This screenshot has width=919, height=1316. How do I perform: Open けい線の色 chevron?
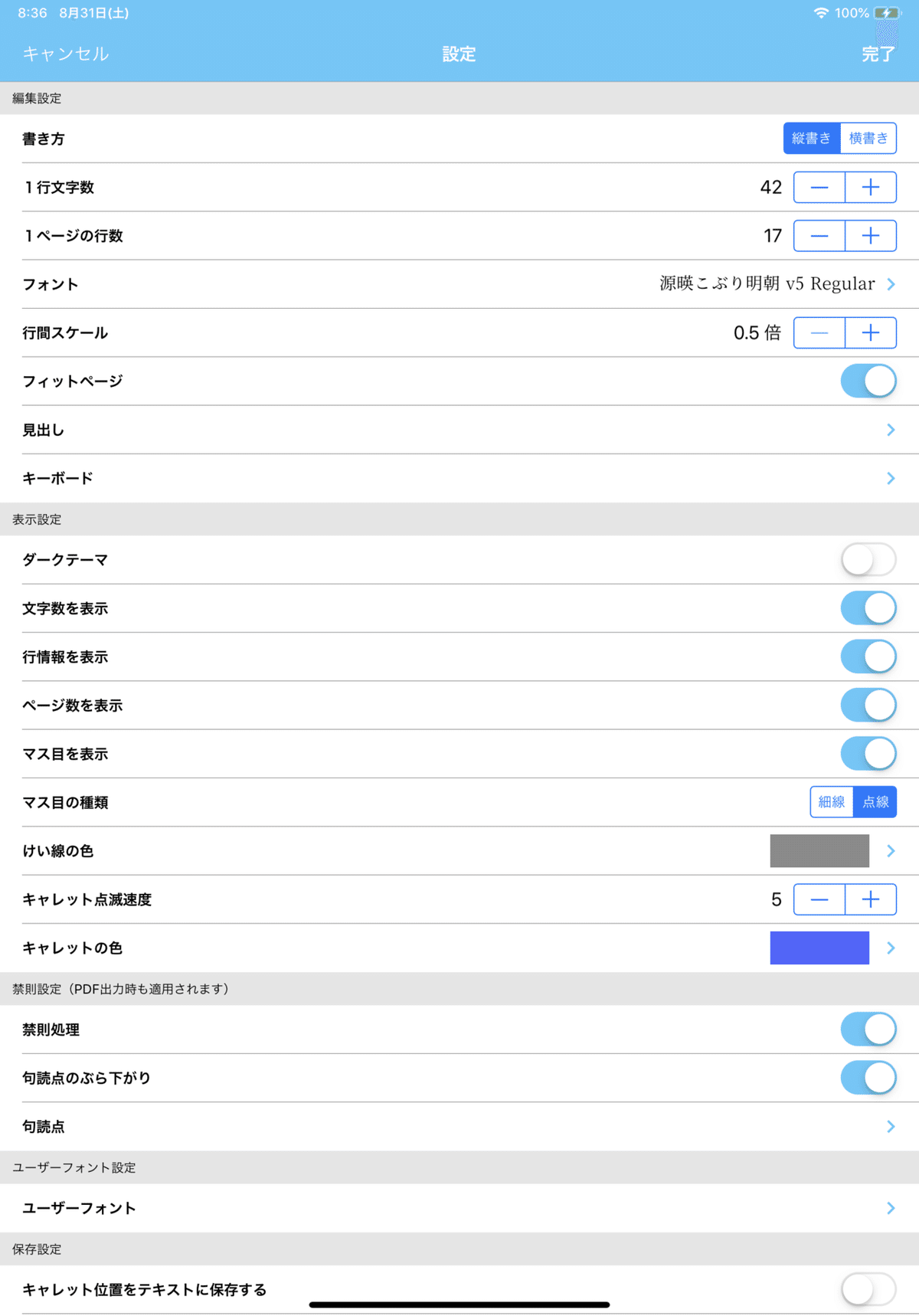pyautogui.click(x=891, y=851)
